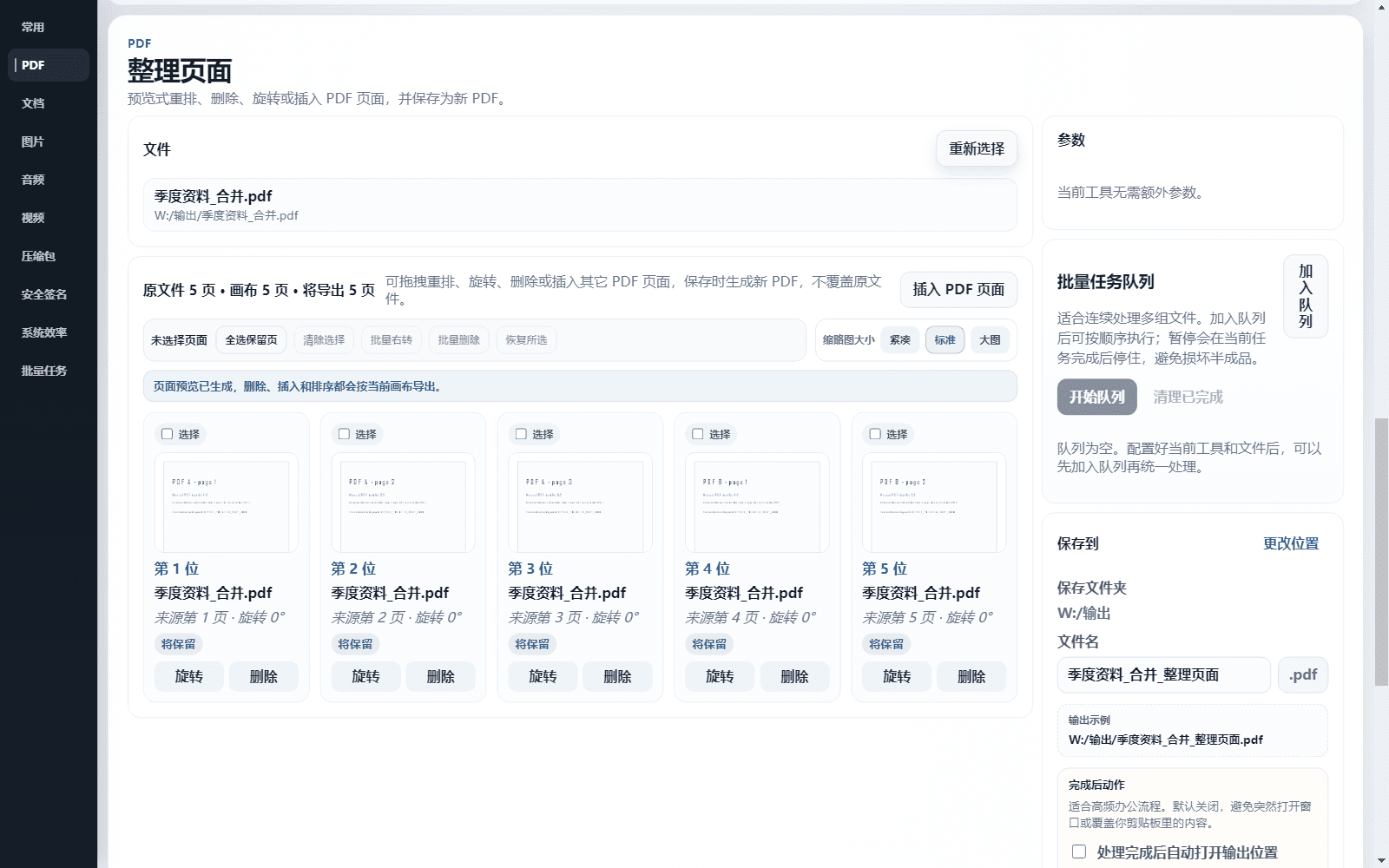Image resolution: width=1389 pixels, height=868 pixels.
Task: Rotate the page at 第 1 位
Action: pos(189,676)
